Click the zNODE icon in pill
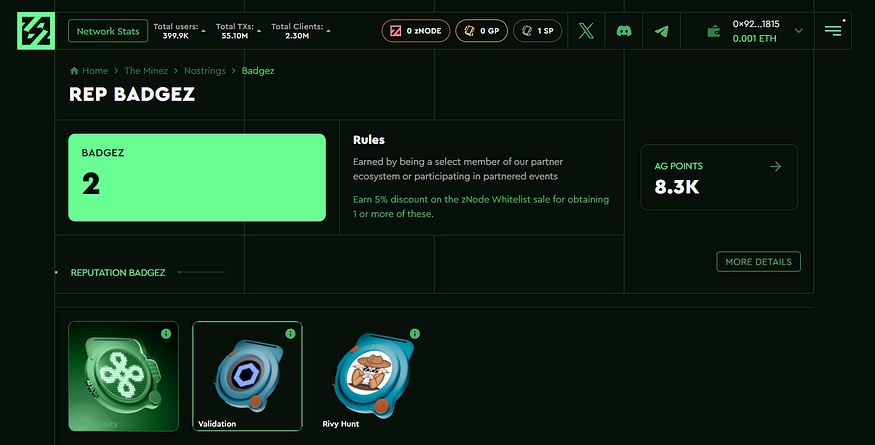 coord(396,31)
